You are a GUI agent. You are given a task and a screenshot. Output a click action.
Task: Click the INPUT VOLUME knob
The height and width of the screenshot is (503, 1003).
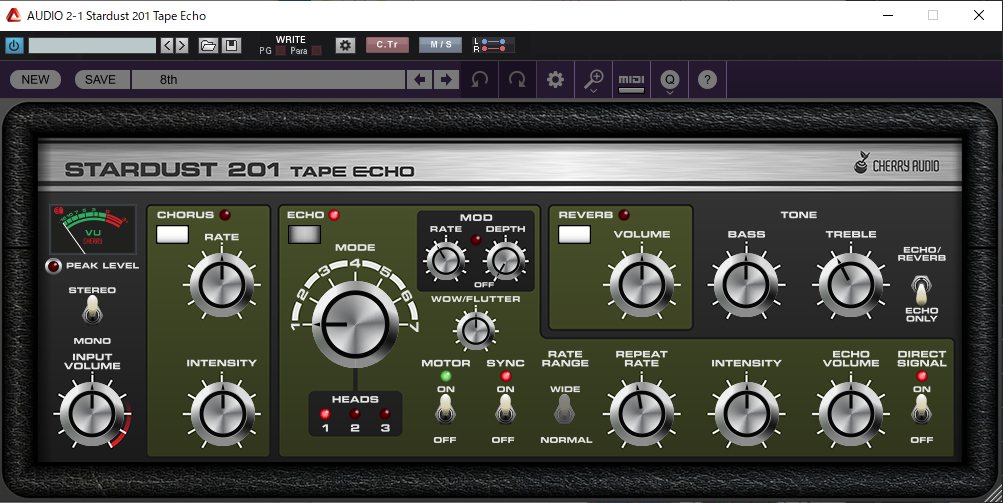pos(92,413)
